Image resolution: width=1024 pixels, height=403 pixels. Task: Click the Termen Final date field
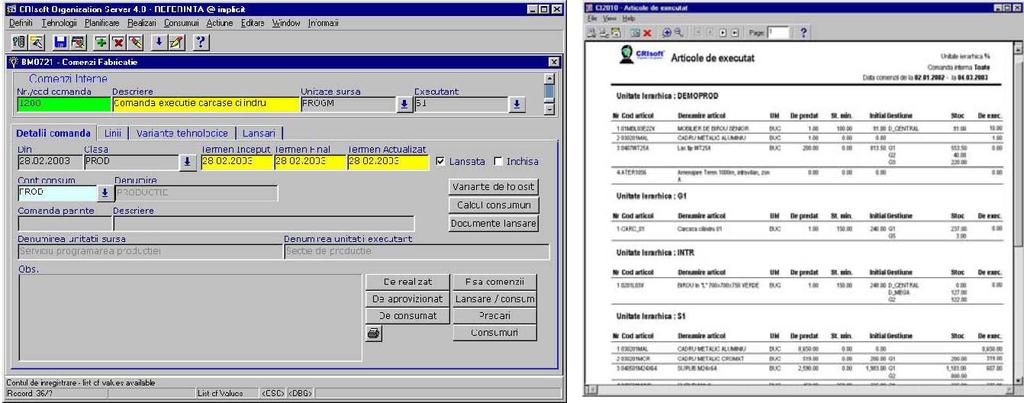(x=310, y=162)
